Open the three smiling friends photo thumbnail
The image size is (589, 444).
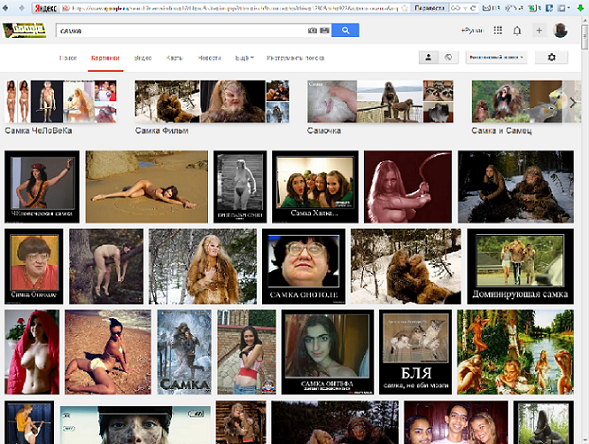click(456, 422)
